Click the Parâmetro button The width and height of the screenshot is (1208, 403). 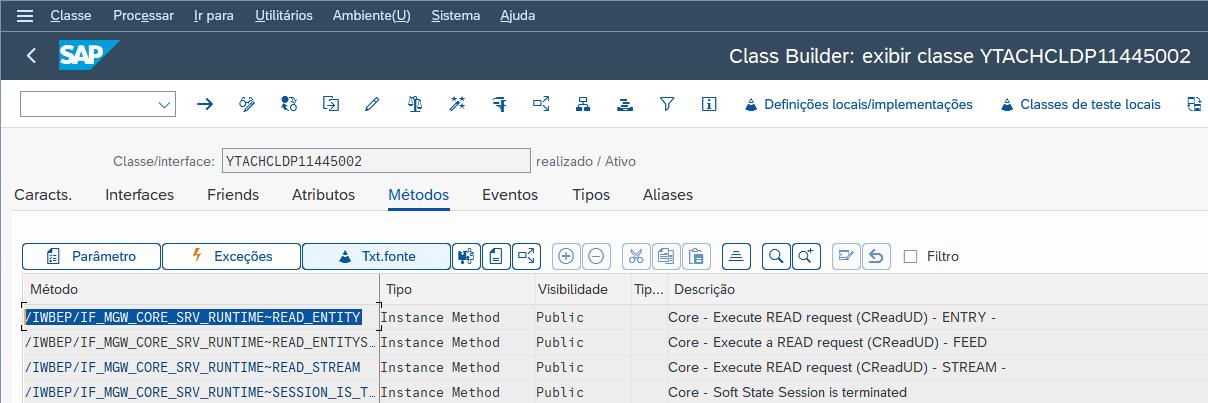91,257
